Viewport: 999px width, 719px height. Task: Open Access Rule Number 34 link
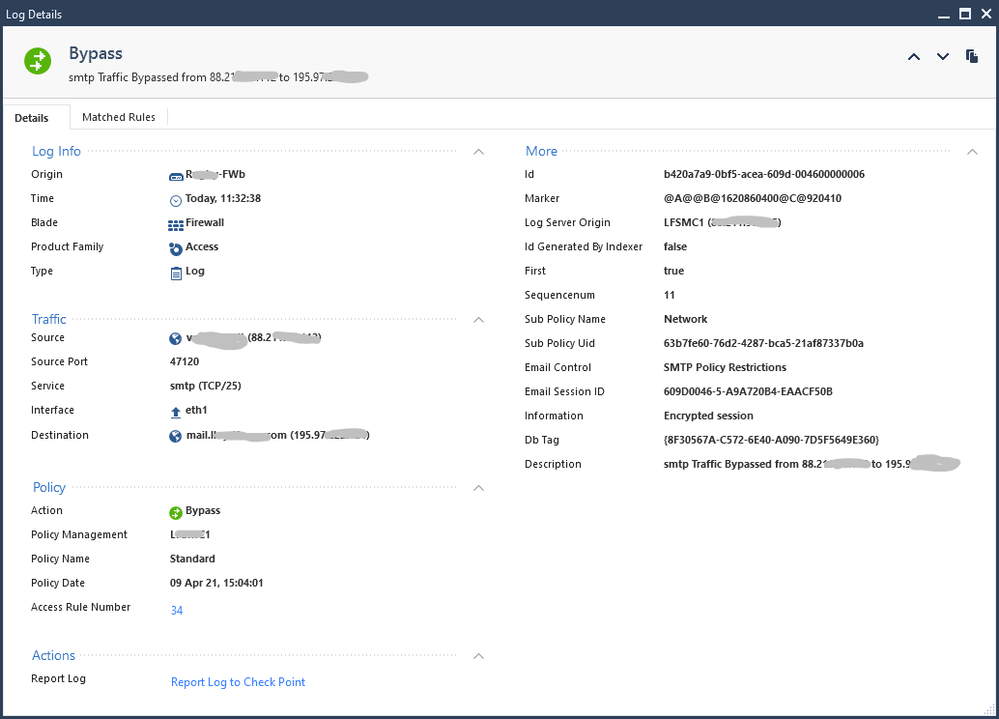[x=177, y=610]
